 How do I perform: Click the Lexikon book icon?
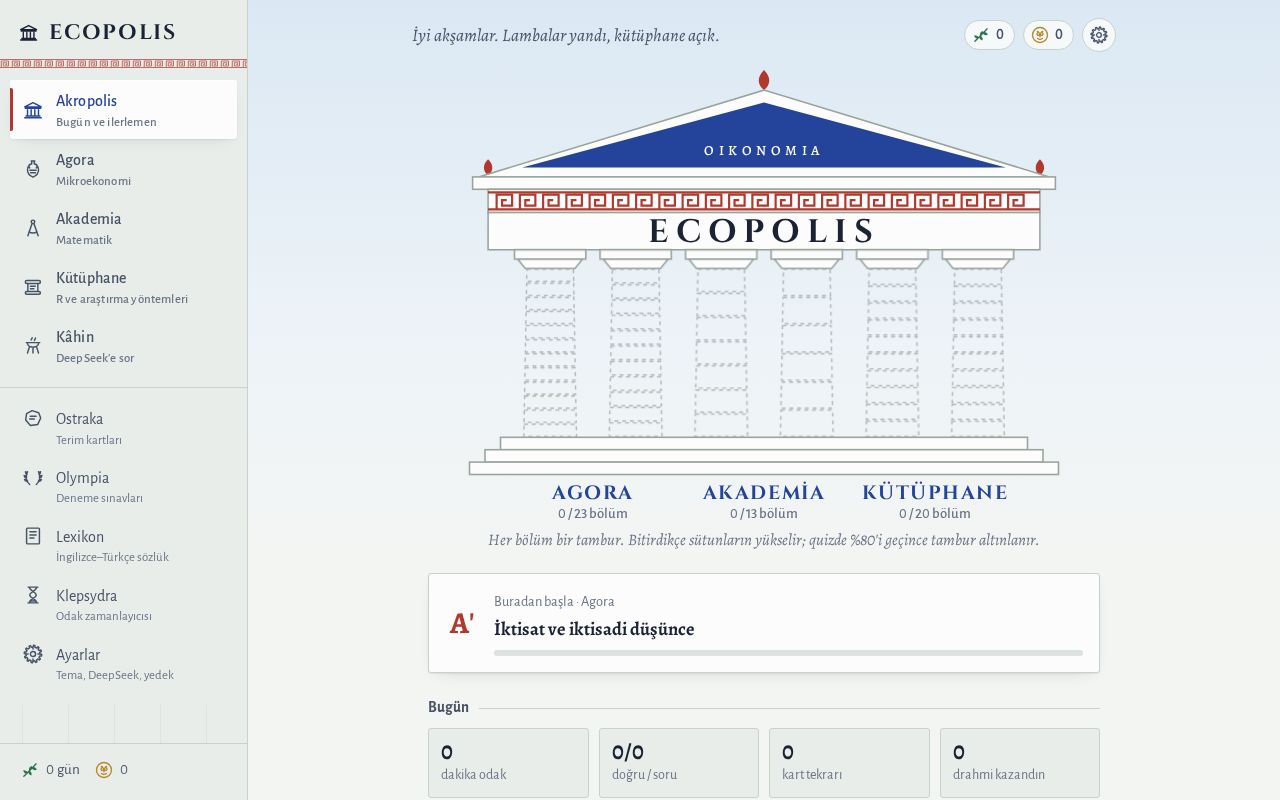[x=33, y=536]
